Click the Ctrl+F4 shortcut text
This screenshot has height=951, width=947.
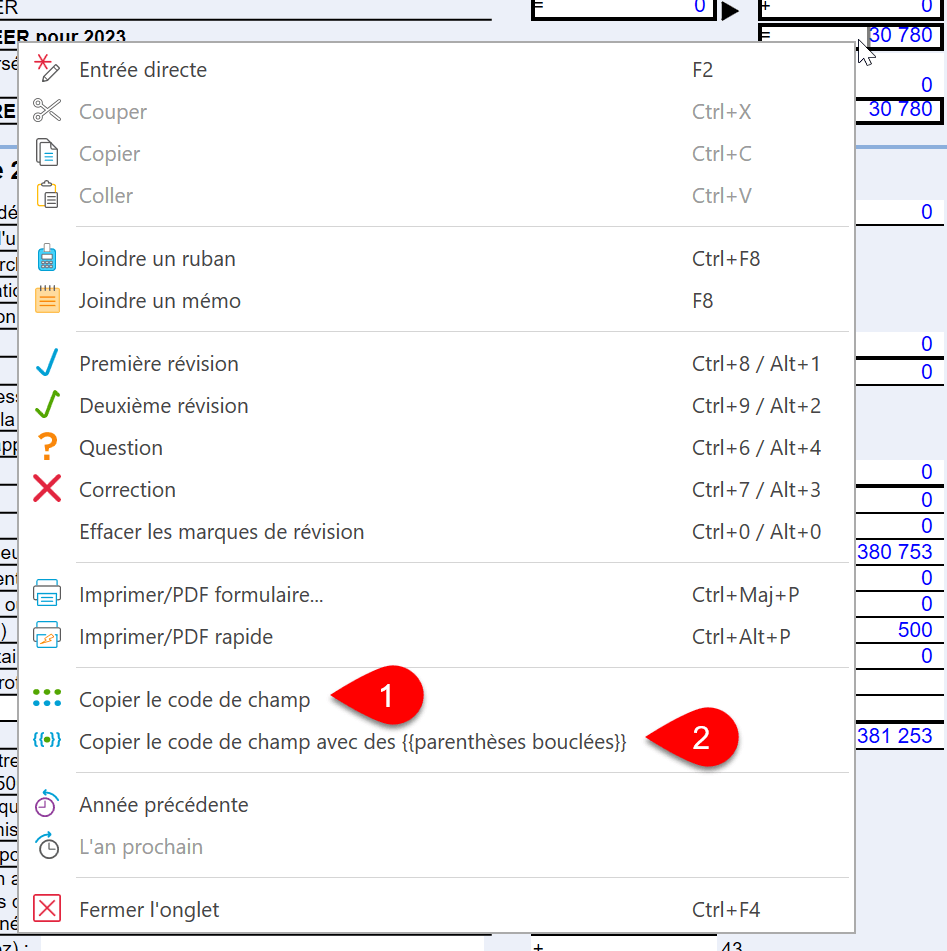(x=726, y=910)
